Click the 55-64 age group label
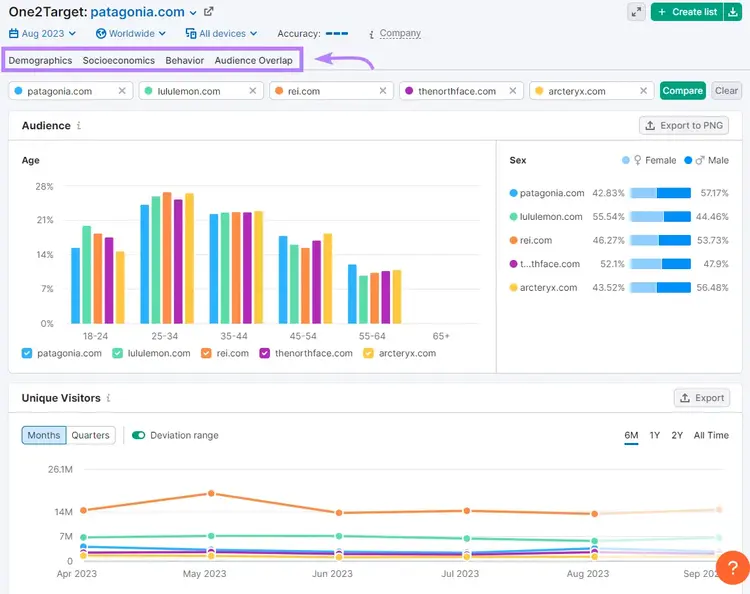Viewport: 750px width, 594px height. 372,336
